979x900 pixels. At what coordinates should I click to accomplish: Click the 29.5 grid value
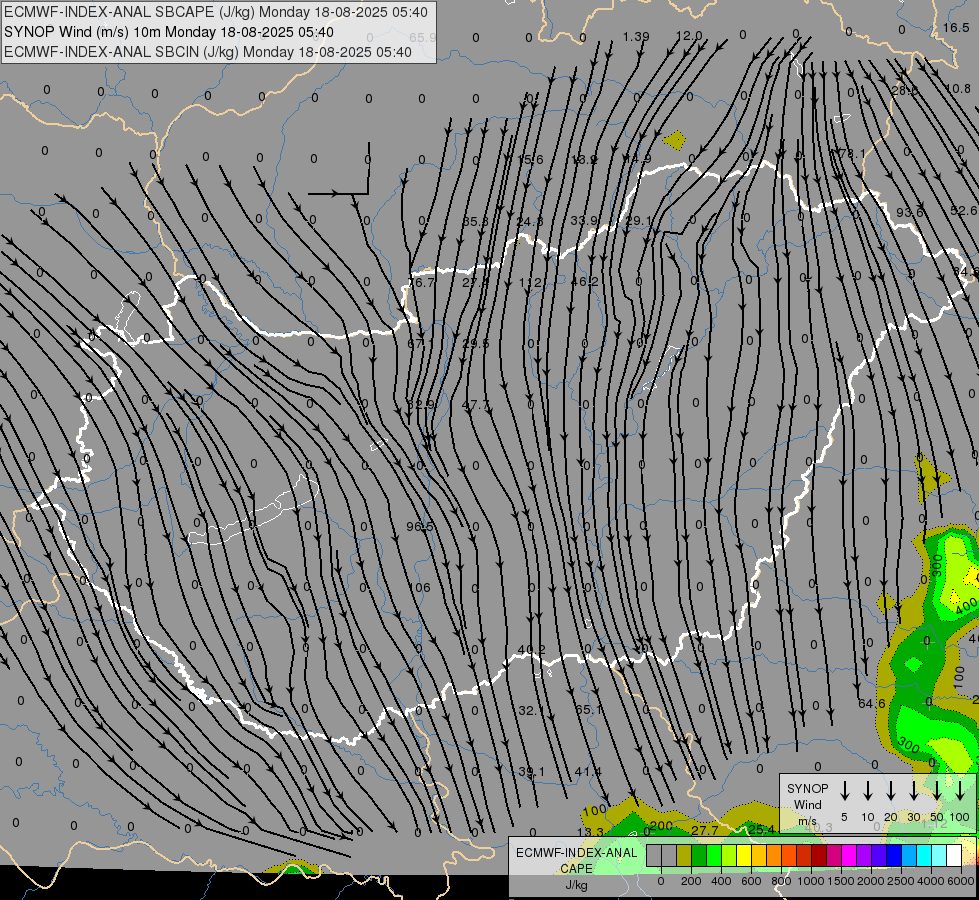[x=476, y=344]
